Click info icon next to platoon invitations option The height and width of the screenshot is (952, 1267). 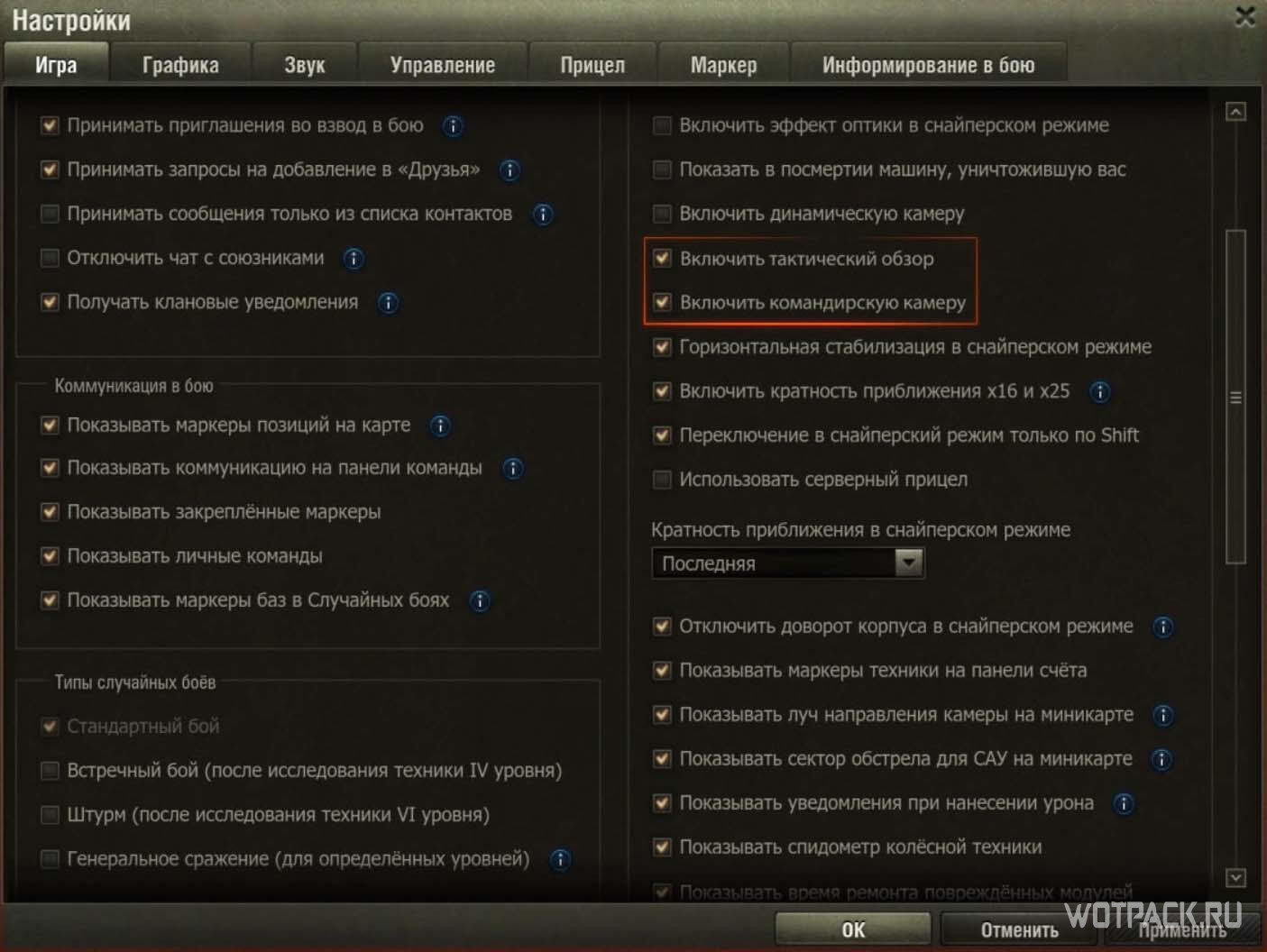click(453, 126)
